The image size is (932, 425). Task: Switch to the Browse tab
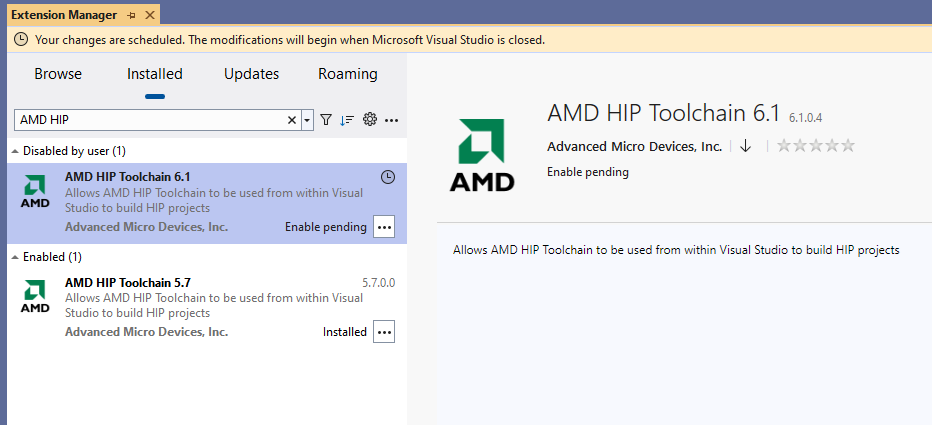(58, 74)
